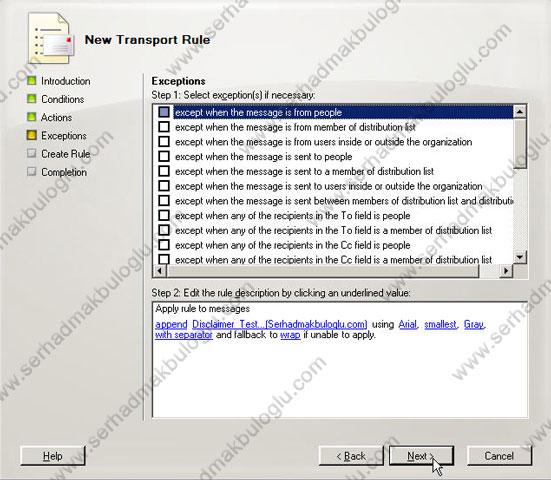This screenshot has width=551, height=480.
Task: Change the Arial font link
Action: [408, 324]
